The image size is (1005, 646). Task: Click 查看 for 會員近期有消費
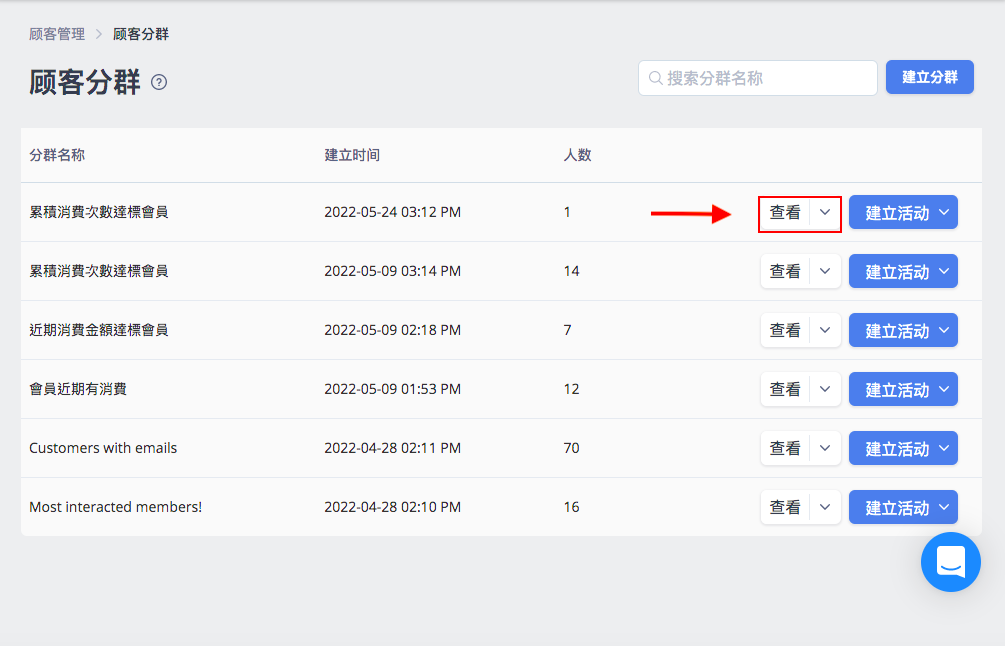pos(785,389)
